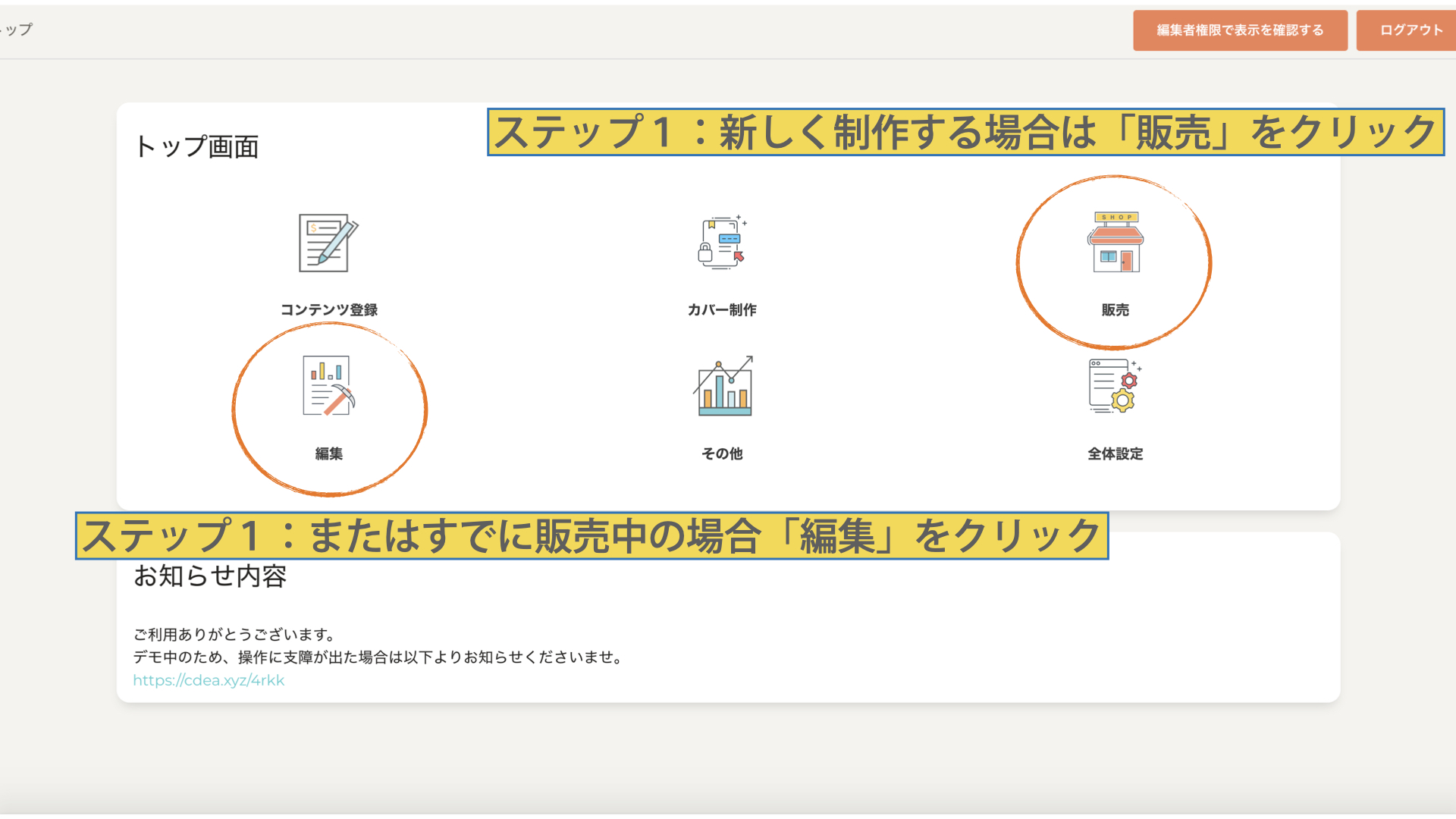Image resolution: width=1456 pixels, height=819 pixels.
Task: Click the yellow ステップ1 編集 instruction banner
Action: [591, 536]
